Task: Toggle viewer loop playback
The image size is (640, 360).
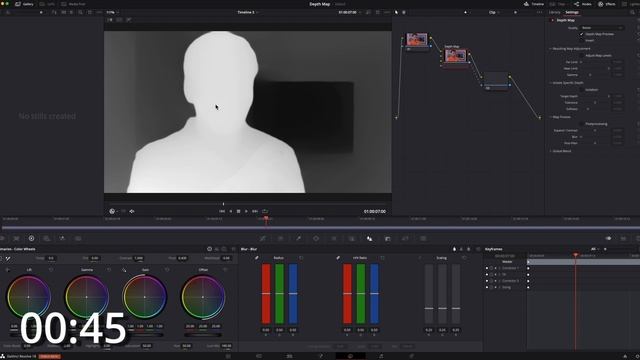Action: point(265,211)
